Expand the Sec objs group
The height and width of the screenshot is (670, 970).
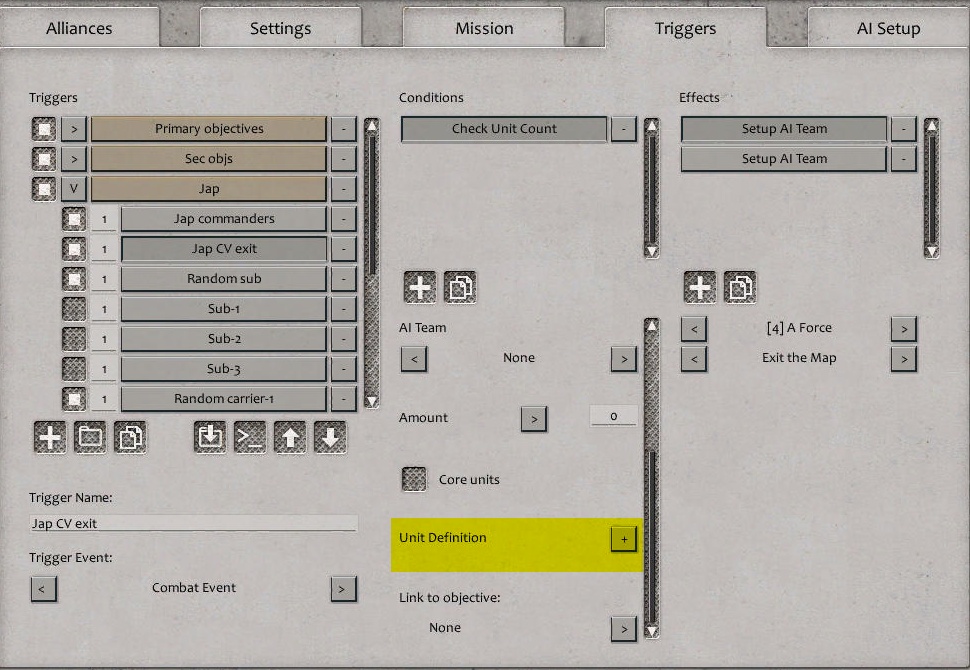pyautogui.click(x=74, y=159)
